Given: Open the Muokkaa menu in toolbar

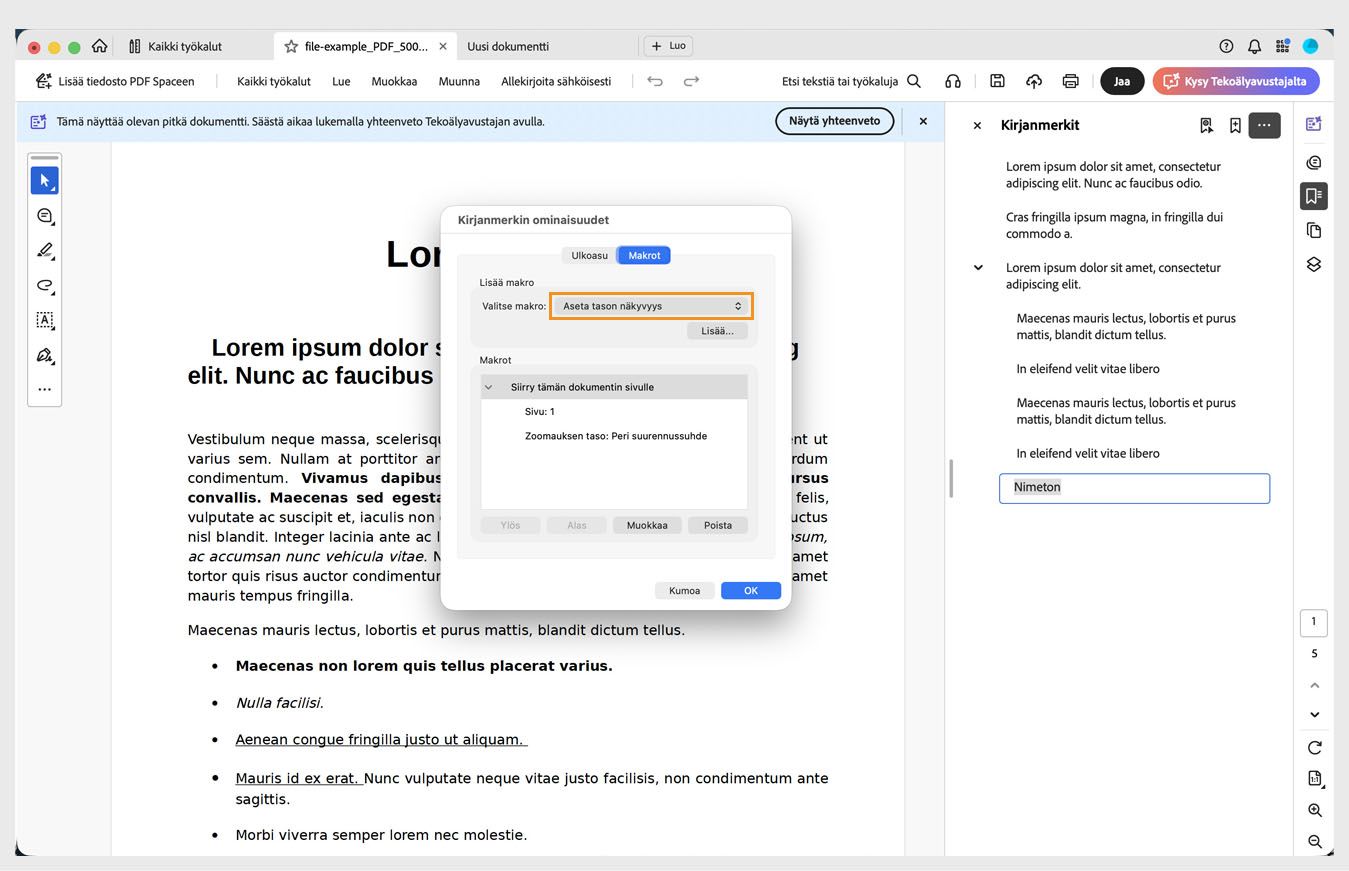Looking at the screenshot, I should pos(394,81).
